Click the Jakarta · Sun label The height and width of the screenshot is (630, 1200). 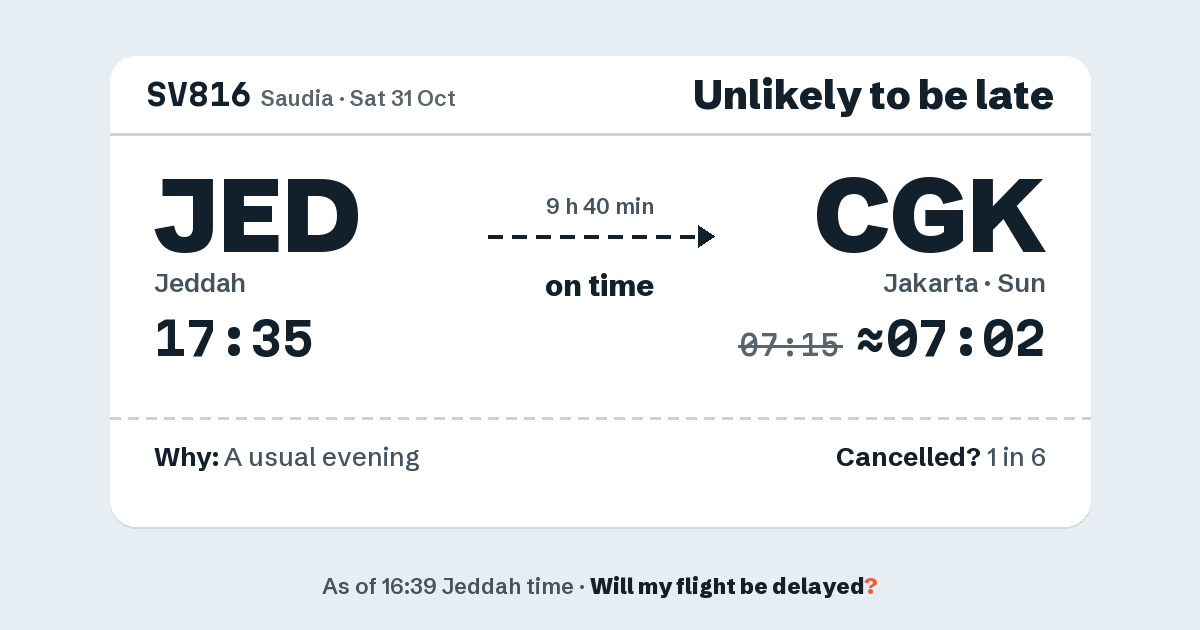964,284
